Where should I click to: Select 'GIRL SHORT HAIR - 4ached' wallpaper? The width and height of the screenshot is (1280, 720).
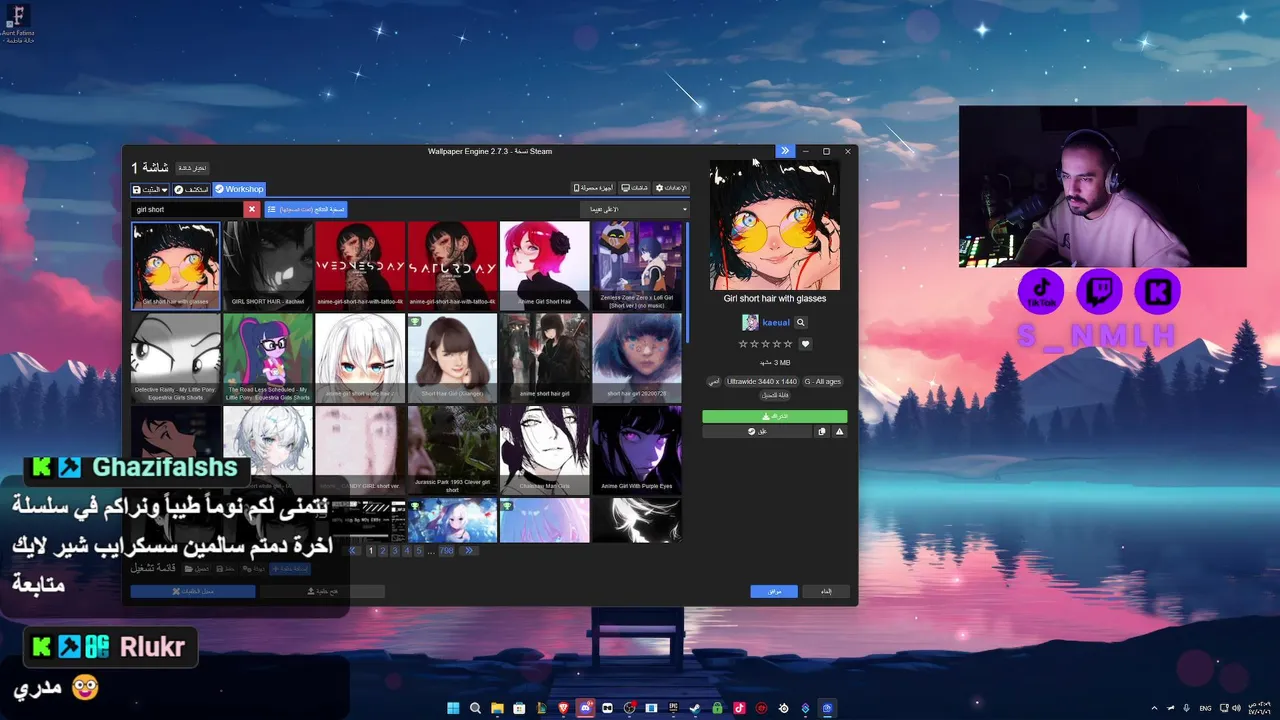pos(268,266)
